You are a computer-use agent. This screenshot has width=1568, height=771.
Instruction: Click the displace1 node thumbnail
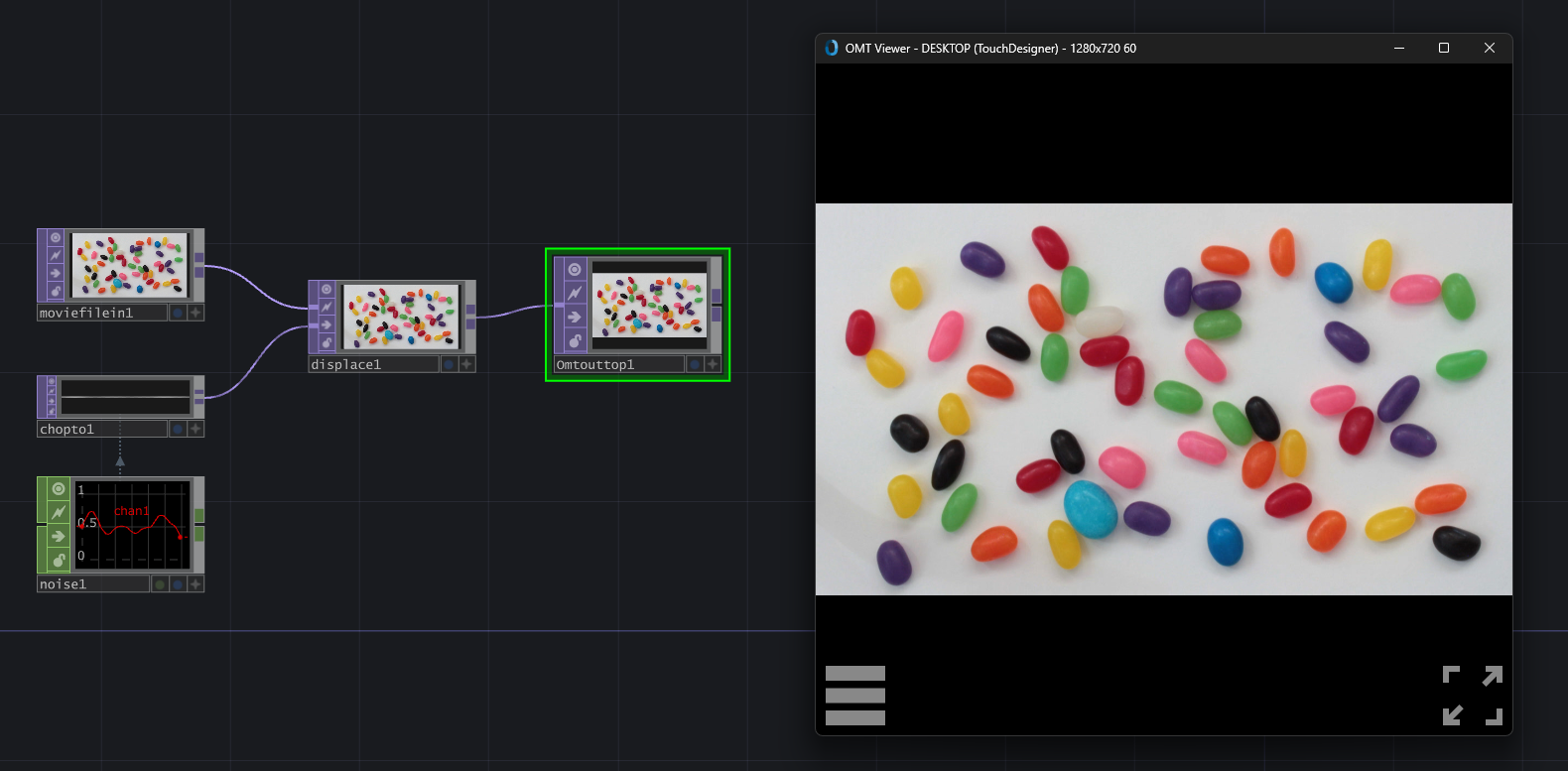pyautogui.click(x=401, y=317)
